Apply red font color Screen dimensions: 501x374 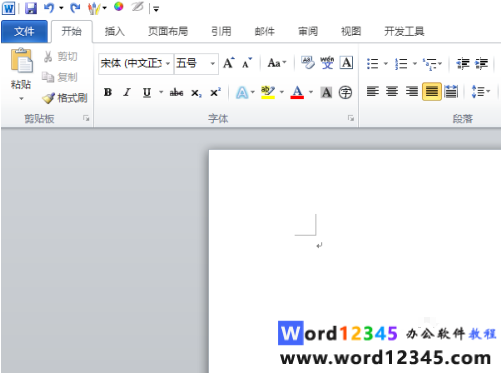[x=297, y=92]
